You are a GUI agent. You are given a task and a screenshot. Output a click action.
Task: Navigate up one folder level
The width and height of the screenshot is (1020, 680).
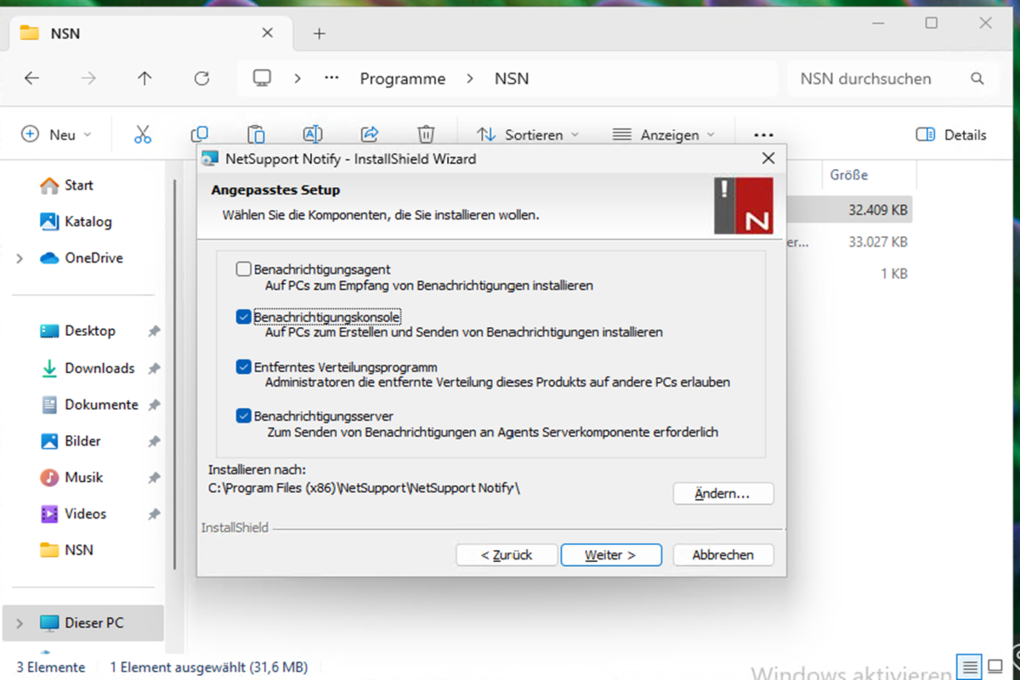(x=145, y=79)
